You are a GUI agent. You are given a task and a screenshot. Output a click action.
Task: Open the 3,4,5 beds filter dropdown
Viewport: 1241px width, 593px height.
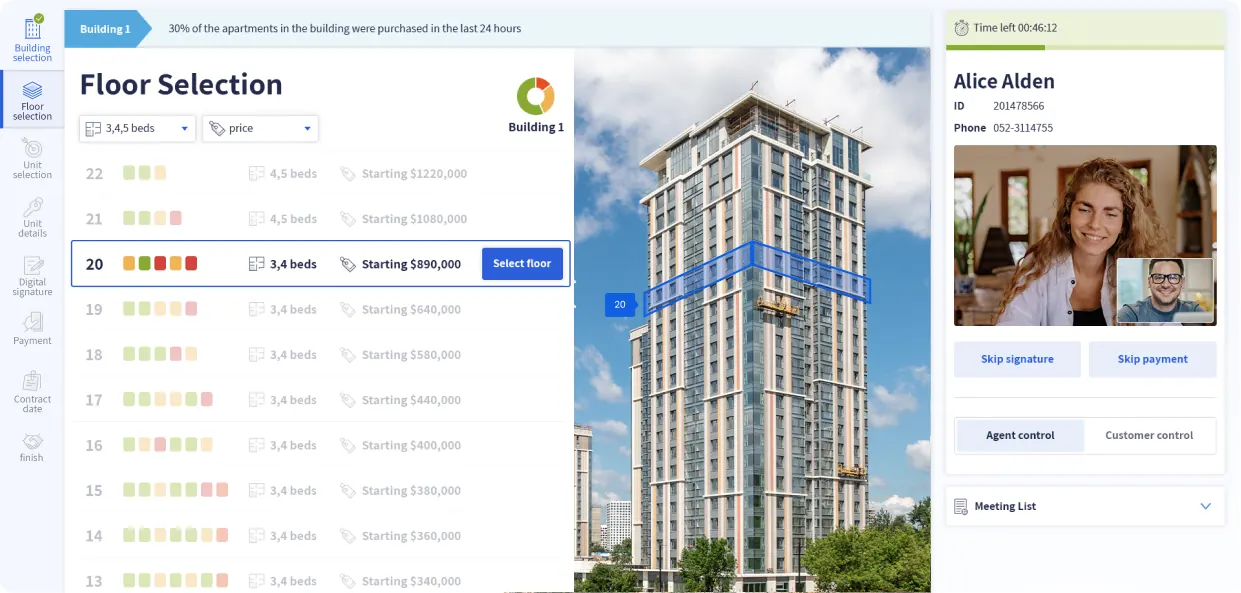pos(137,128)
